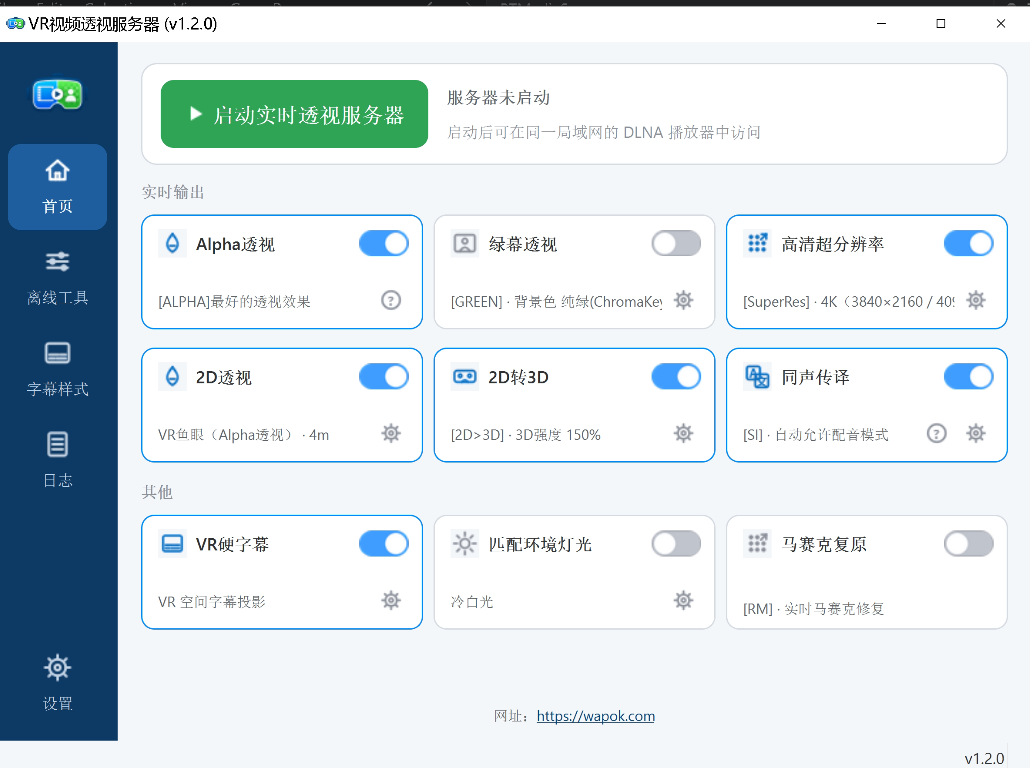Image resolution: width=1030 pixels, height=768 pixels.
Task: Click the 绿幕透视 portrait icon
Action: click(464, 244)
